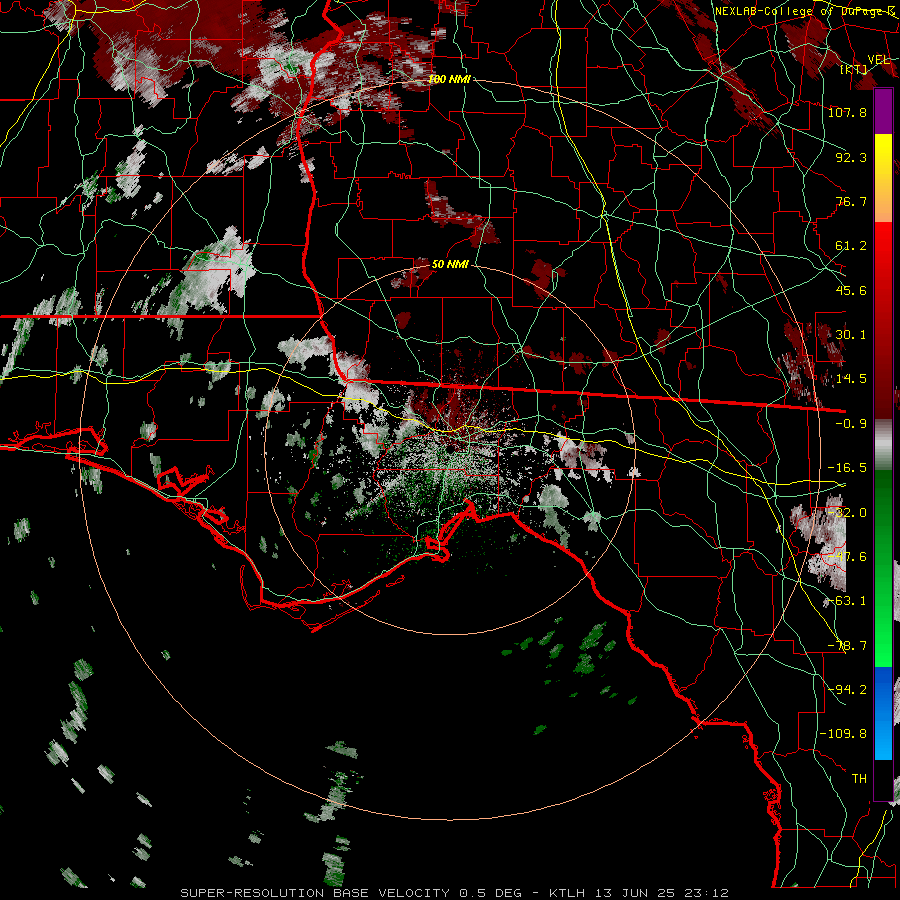Image resolution: width=900 pixels, height=900 pixels.
Task: Click the SUPER-RESOLUTION BASE VELOCITY caption text
Action: tap(315, 893)
